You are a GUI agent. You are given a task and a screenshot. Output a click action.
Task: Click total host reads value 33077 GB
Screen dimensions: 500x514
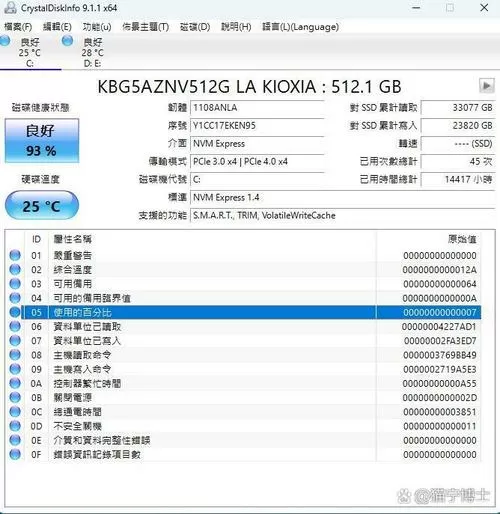pyautogui.click(x=458, y=108)
